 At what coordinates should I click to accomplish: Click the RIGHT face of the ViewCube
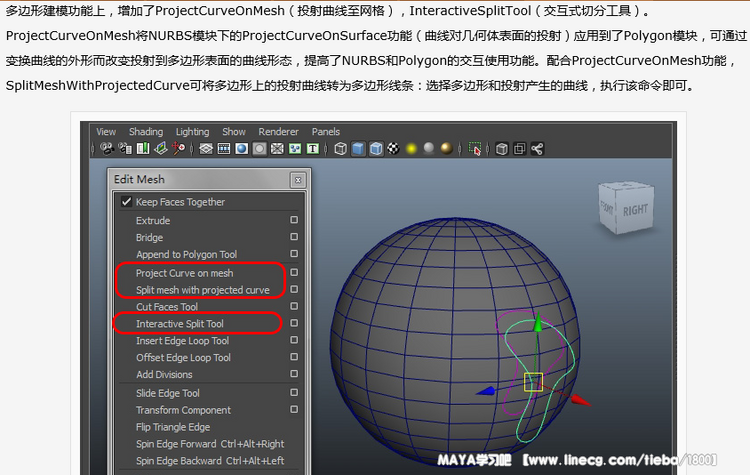[634, 210]
